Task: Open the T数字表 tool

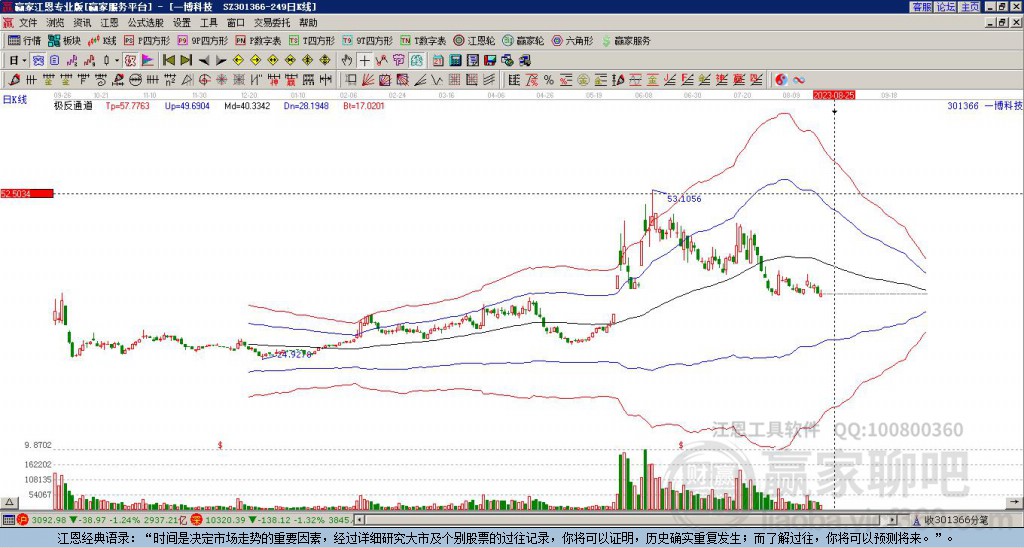Action: (x=423, y=40)
